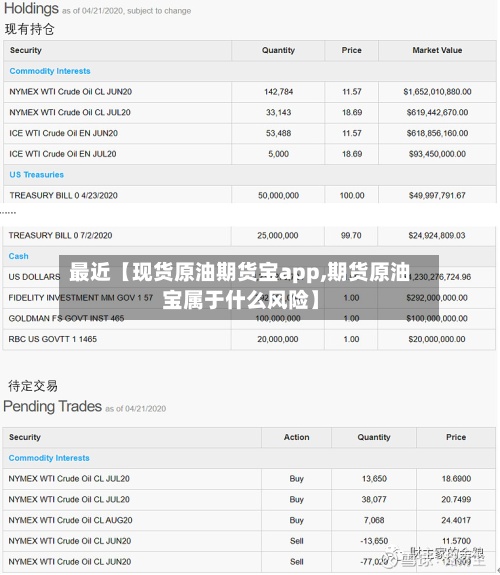This screenshot has height=575, width=500.
Task: Select the Pending Trades heading
Action: pyautogui.click(x=52, y=406)
